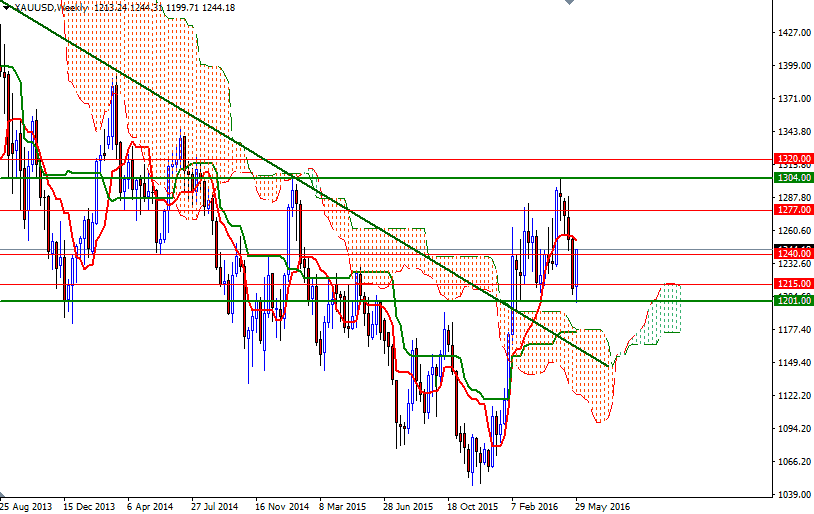Screen dimensions: 814x514
Task: Click the 8 Mar 2015 date label
Action: click(x=342, y=507)
